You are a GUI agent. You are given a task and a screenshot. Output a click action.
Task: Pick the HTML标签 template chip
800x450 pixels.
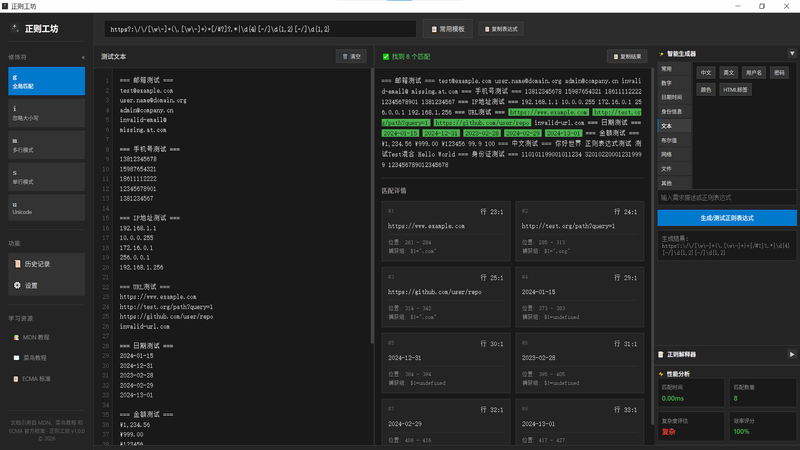[735, 89]
